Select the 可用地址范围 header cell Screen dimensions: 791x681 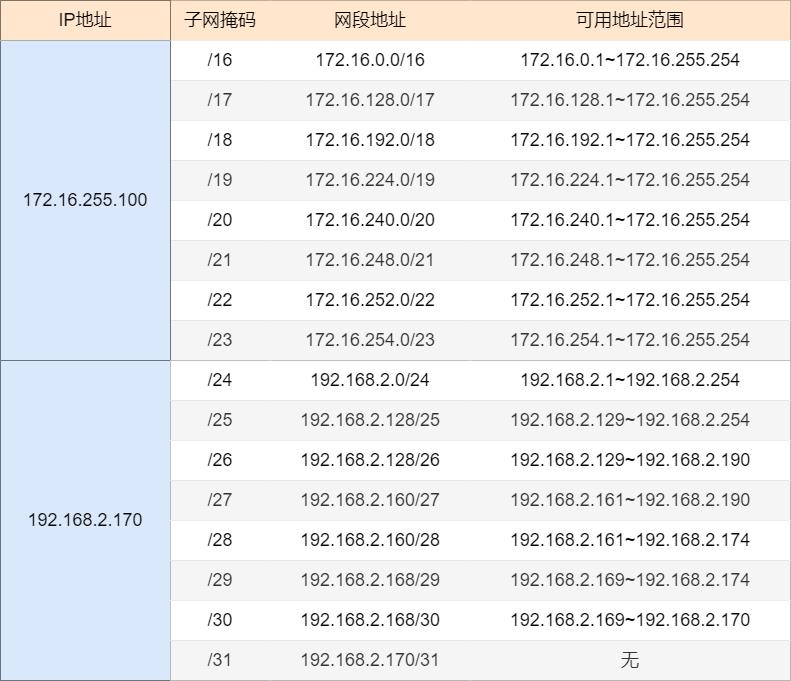pos(630,20)
